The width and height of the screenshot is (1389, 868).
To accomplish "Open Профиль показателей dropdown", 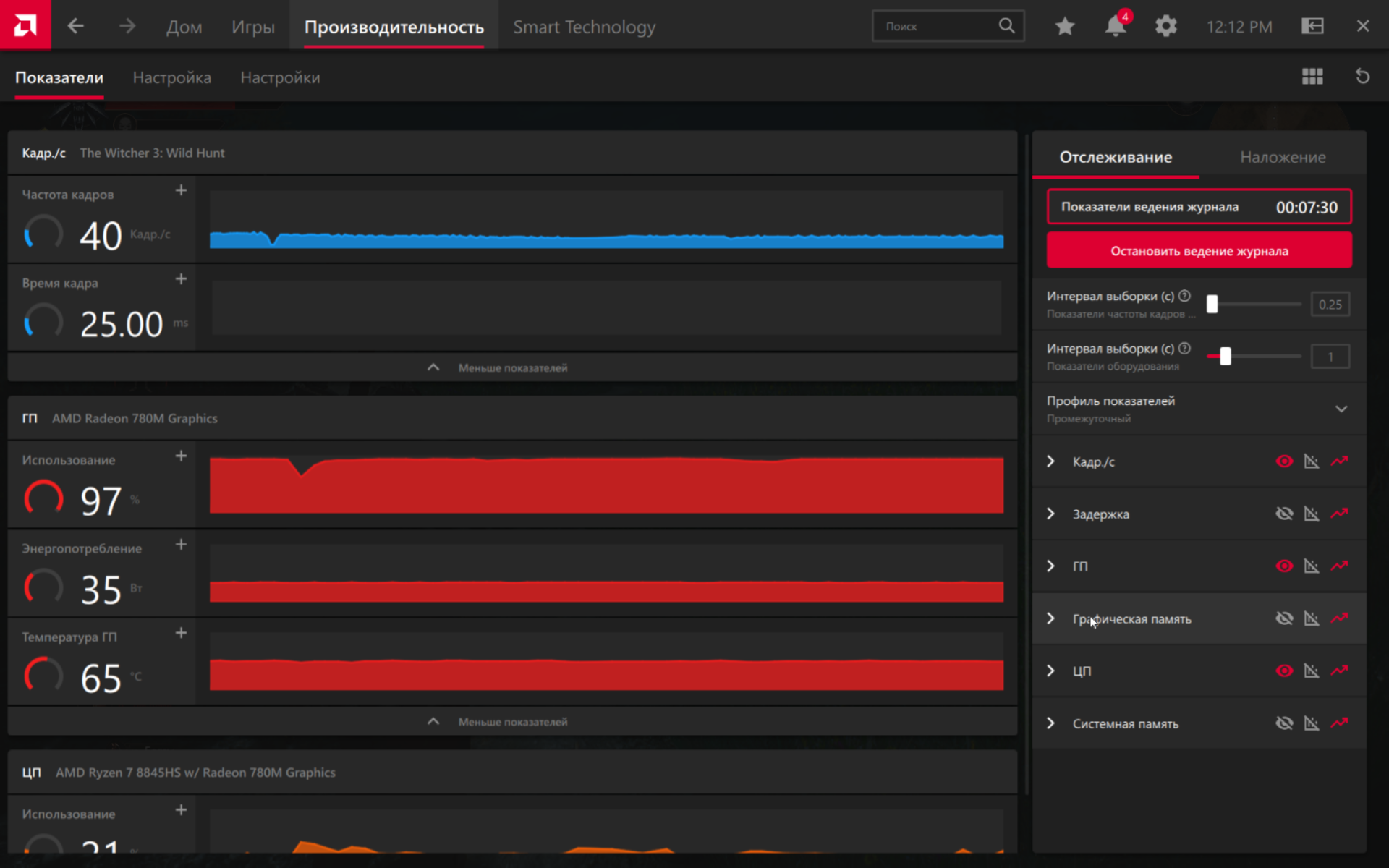I will (1199, 409).
